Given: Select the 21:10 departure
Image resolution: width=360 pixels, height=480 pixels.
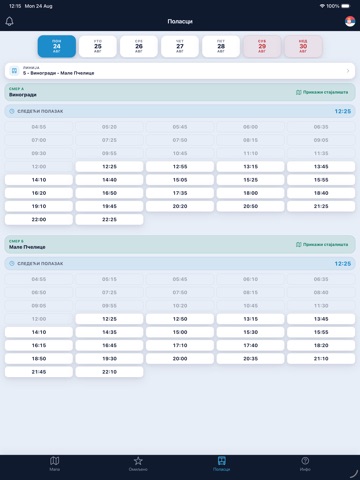Looking at the screenshot, I should pos(321,359).
